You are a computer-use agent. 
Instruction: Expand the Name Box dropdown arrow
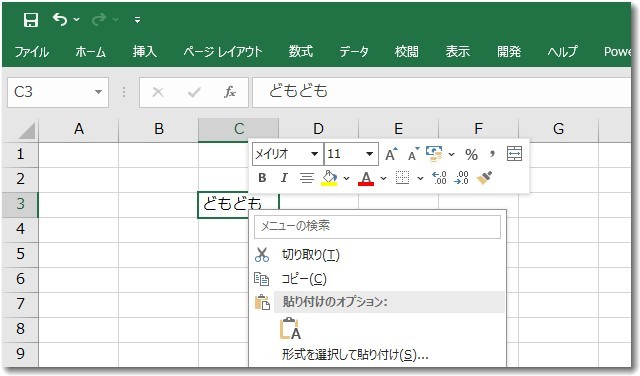(98, 92)
